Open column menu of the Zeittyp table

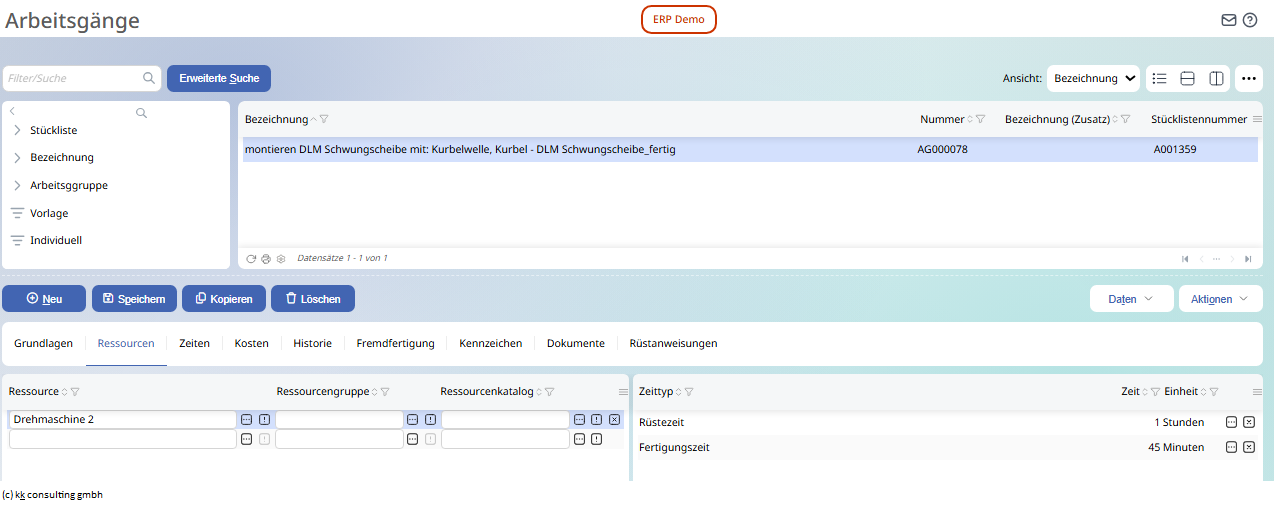1257,392
